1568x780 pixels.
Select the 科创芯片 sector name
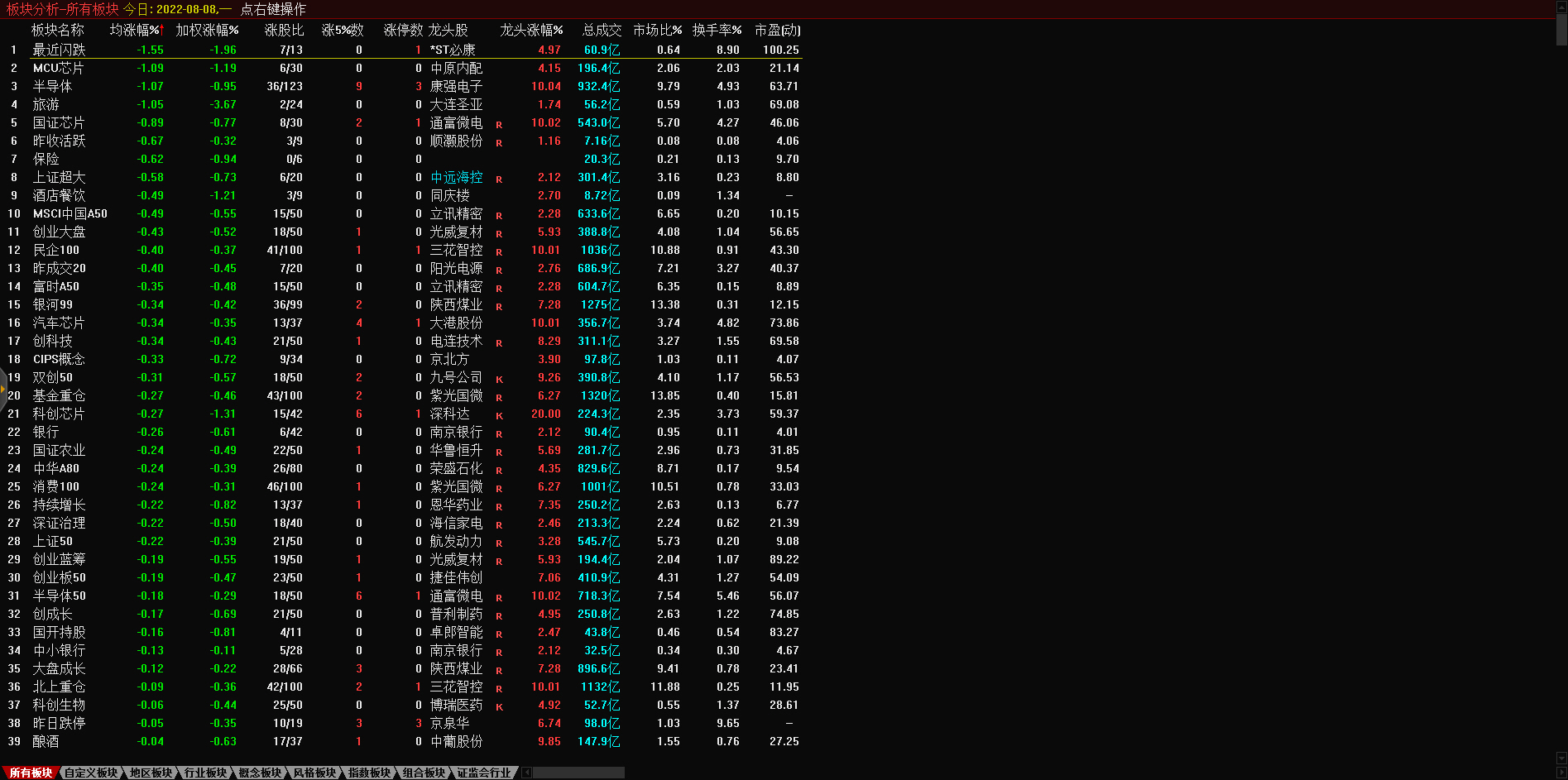pos(59,414)
